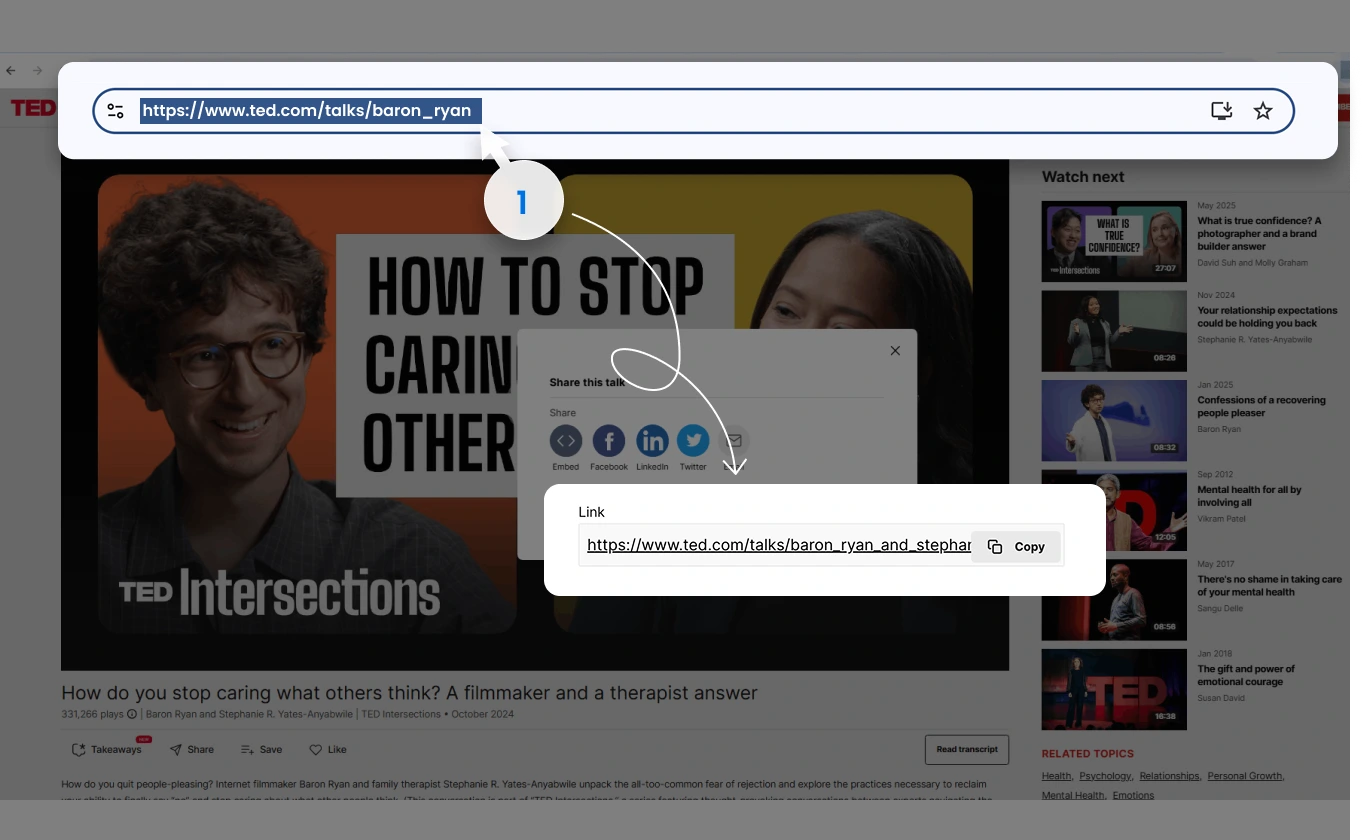Click the browser back arrow
The image size is (1362, 840).
tap(11, 71)
